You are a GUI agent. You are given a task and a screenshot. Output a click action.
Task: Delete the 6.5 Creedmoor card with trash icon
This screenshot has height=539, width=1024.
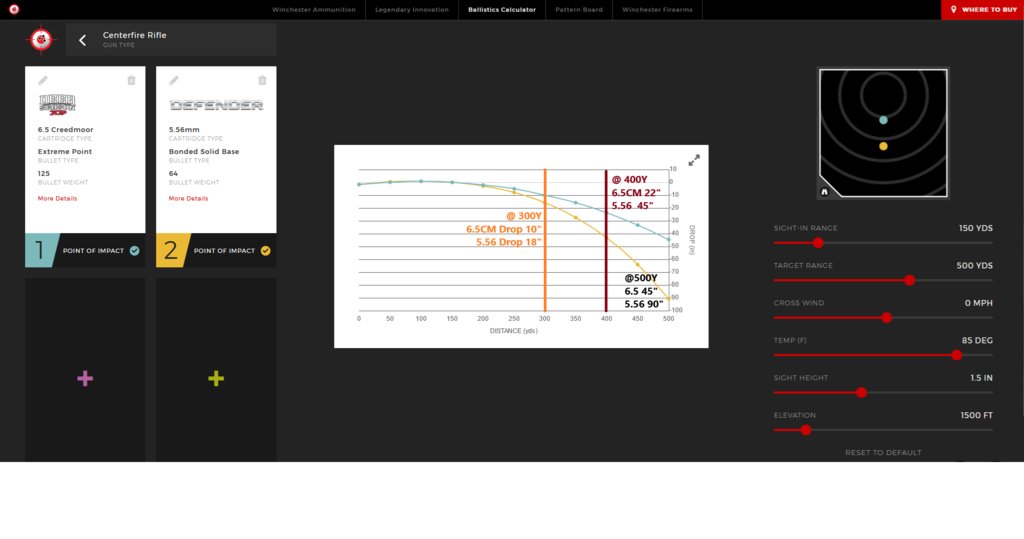tap(131, 80)
